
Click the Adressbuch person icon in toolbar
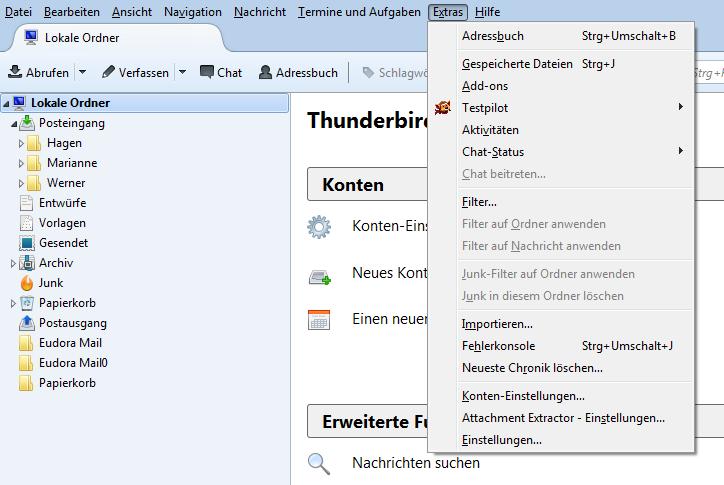[265, 72]
